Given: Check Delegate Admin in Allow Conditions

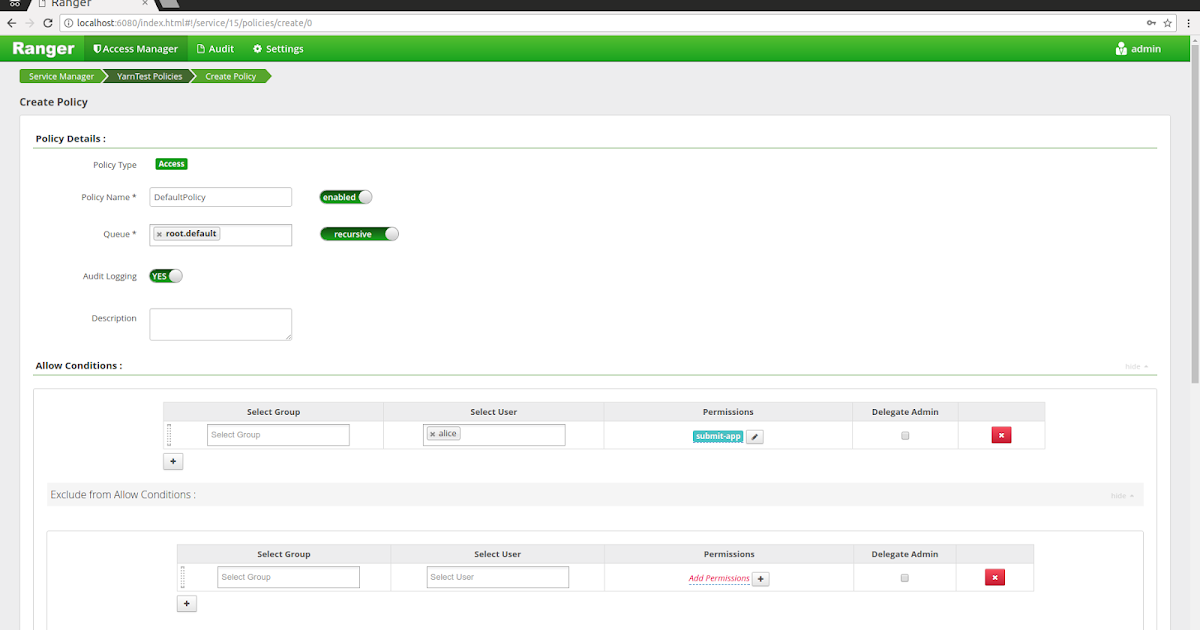Looking at the screenshot, I should (903, 435).
